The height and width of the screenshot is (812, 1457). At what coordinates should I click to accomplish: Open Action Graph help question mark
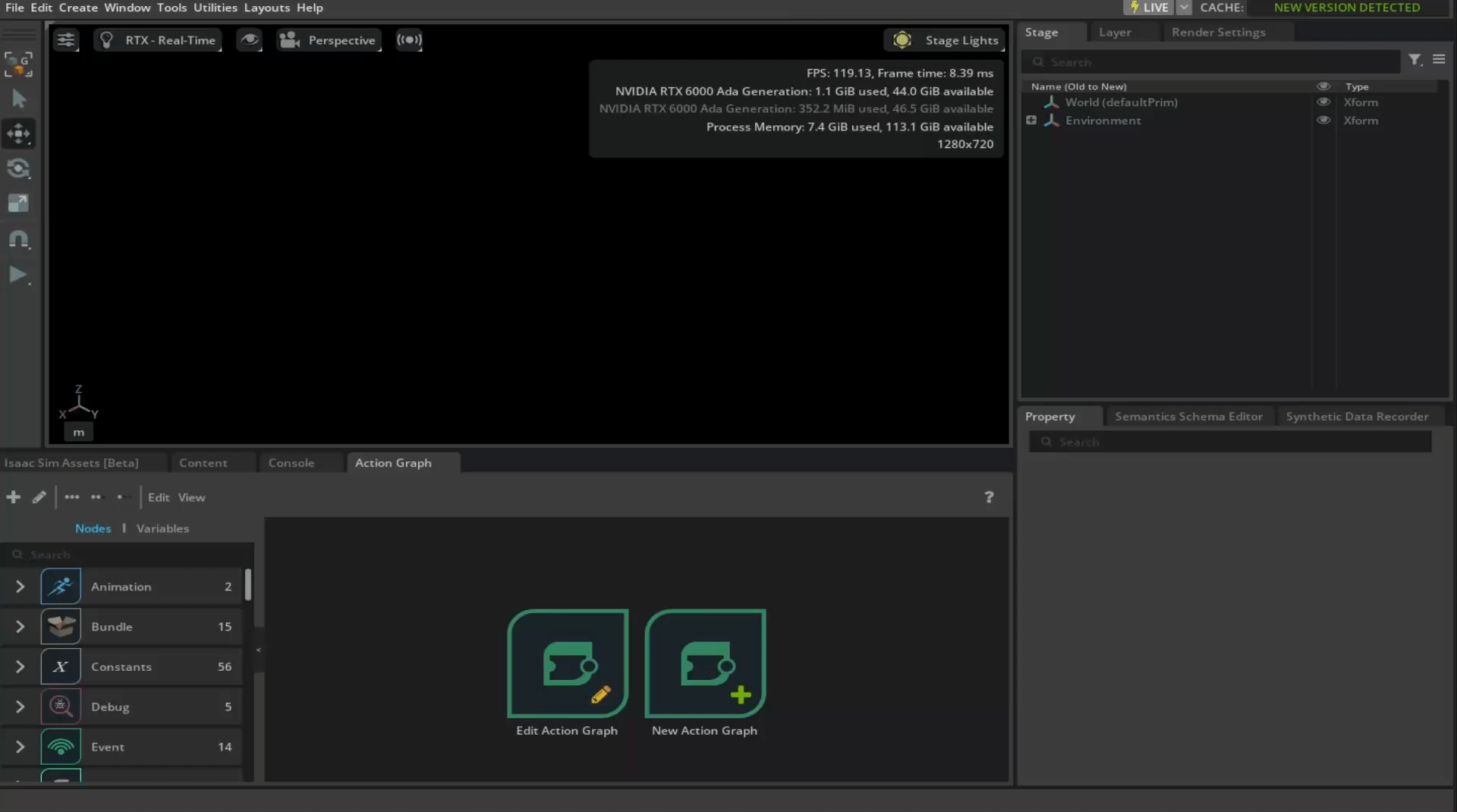(989, 497)
